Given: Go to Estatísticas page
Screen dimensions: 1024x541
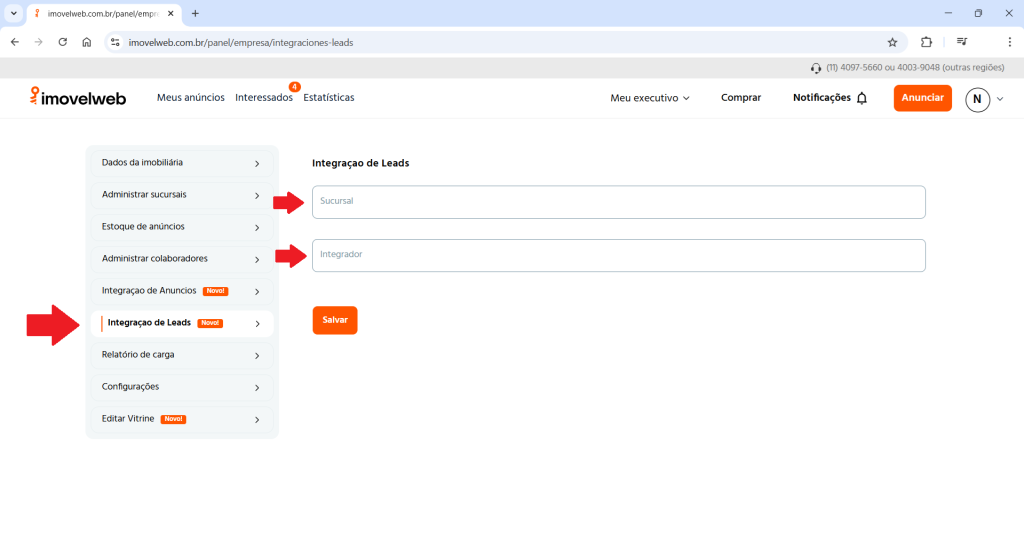Looking at the screenshot, I should click(329, 98).
